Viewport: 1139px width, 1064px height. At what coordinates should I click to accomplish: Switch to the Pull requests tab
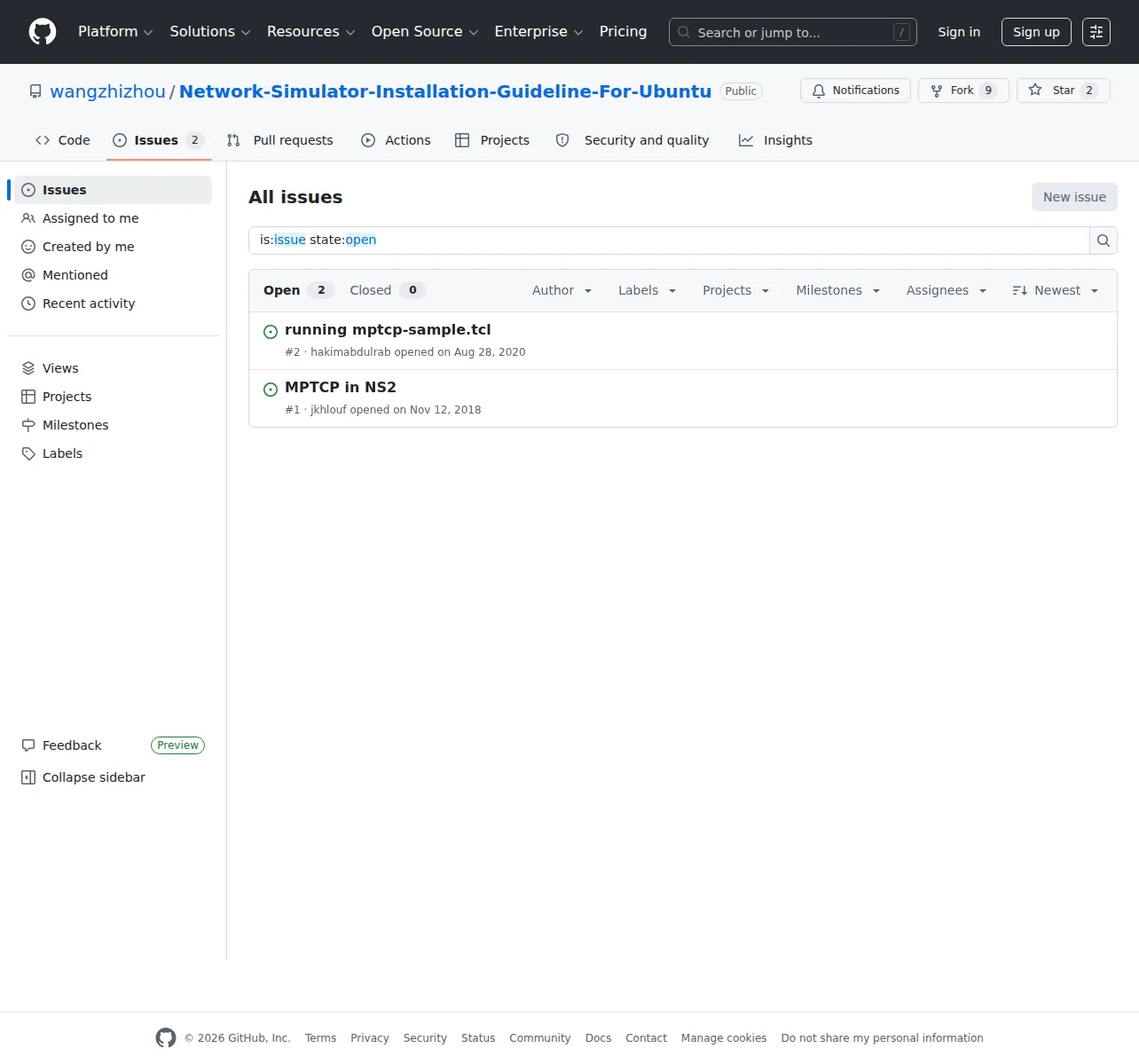pyautogui.click(x=280, y=140)
